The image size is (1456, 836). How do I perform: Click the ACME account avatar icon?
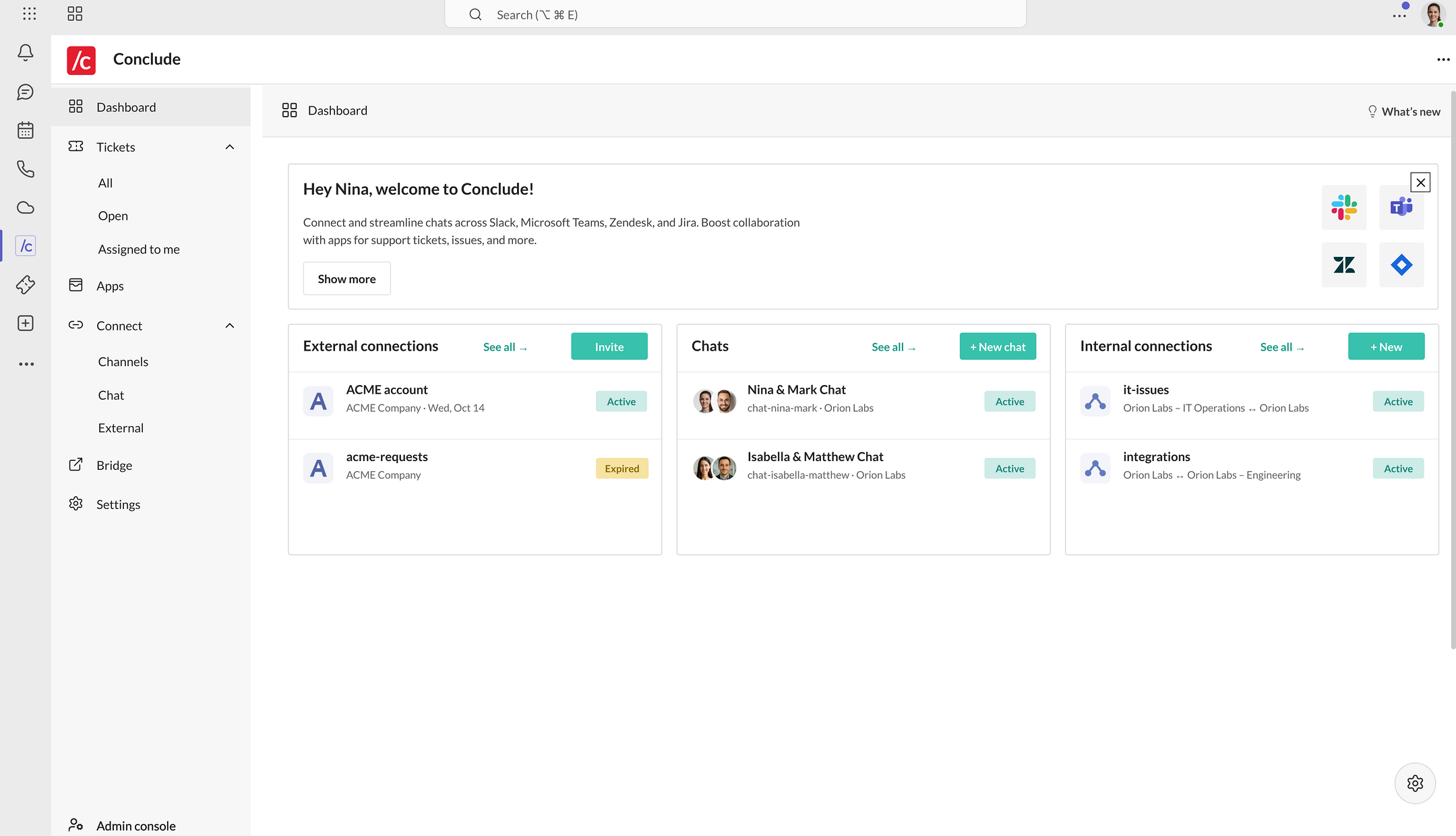pyautogui.click(x=318, y=401)
